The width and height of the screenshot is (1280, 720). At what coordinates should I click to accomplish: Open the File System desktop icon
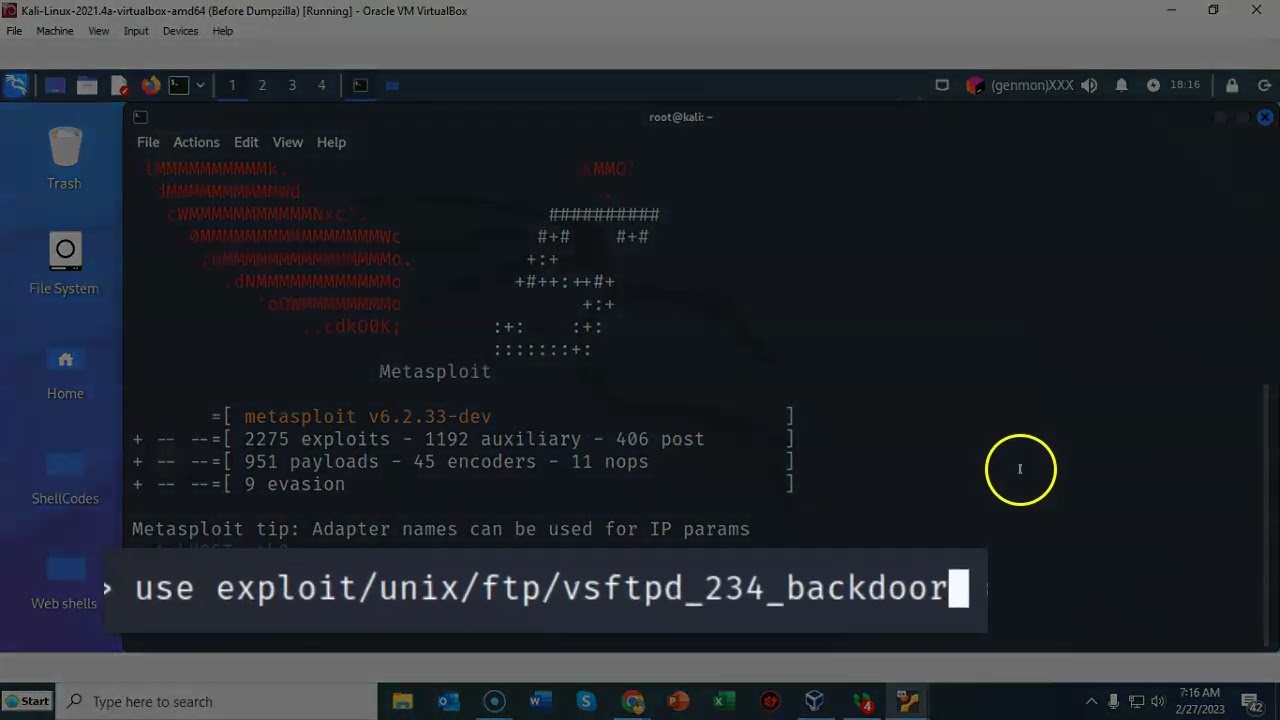tap(64, 264)
